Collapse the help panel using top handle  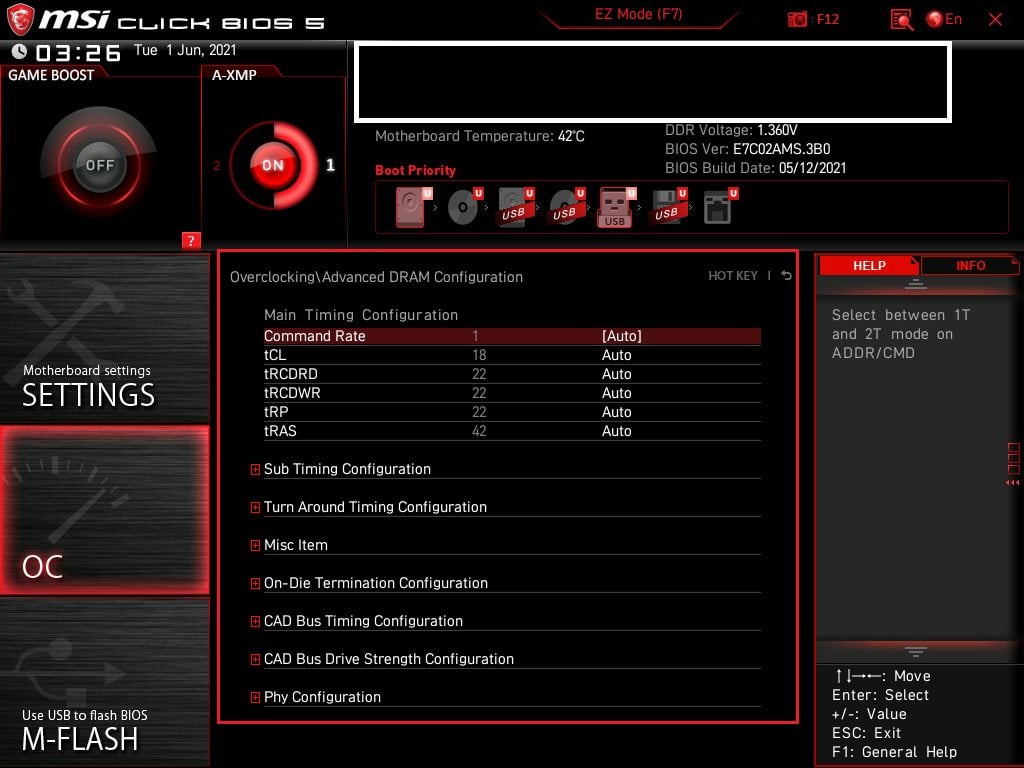tap(916, 284)
